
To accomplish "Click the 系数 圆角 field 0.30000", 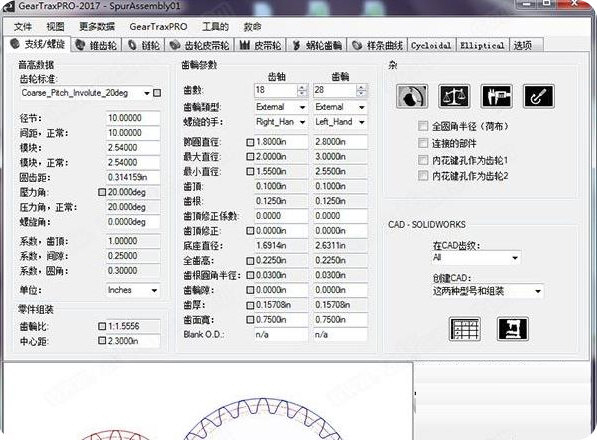I will [x=133, y=271].
